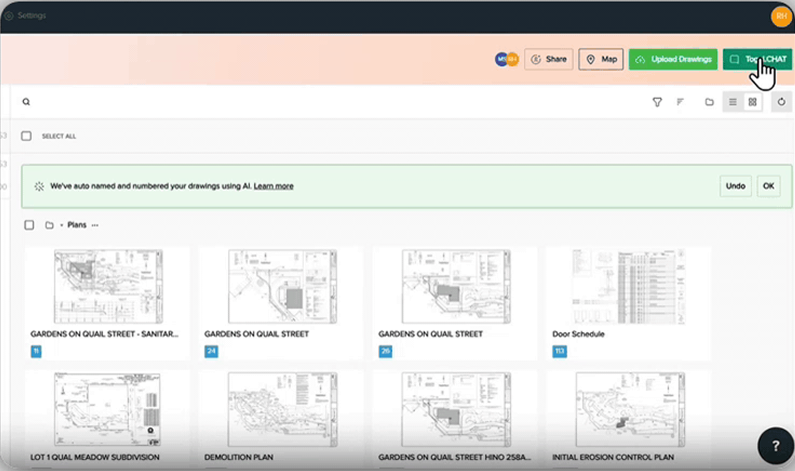Click DEMOLITION PLAN title text
This screenshot has width=795, height=471.
239,457
